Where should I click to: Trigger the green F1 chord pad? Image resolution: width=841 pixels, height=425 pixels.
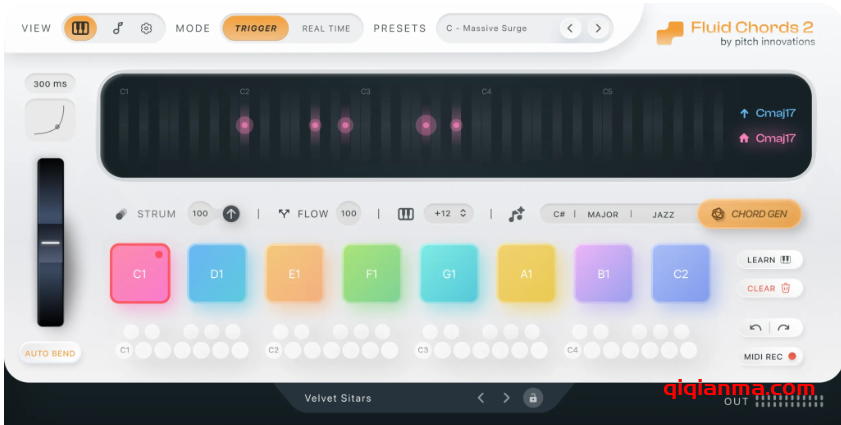[372, 274]
